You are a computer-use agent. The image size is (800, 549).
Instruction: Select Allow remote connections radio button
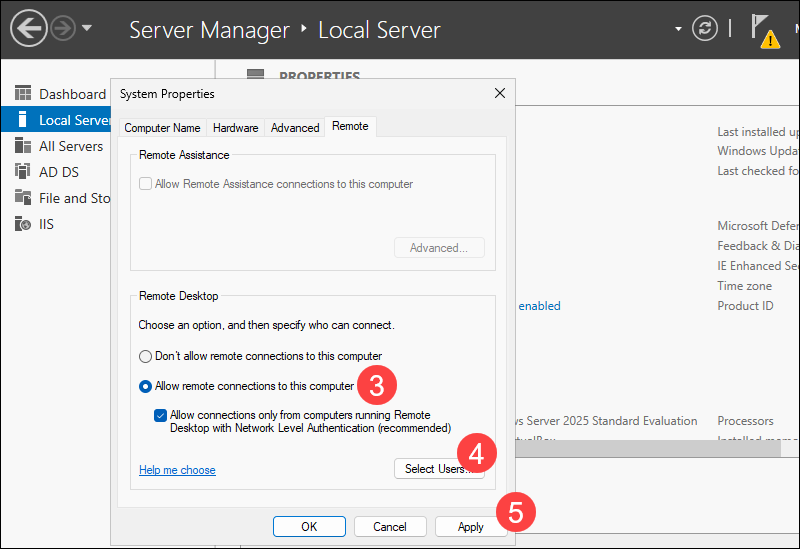146,386
